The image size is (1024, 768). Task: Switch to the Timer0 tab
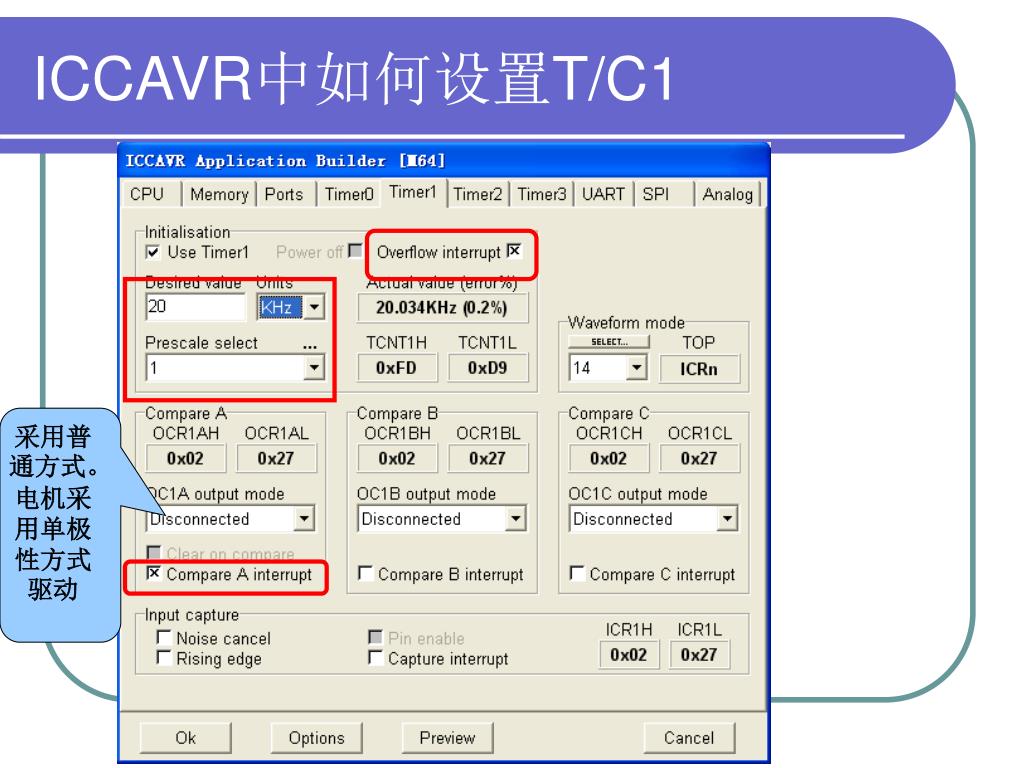pyautogui.click(x=349, y=195)
